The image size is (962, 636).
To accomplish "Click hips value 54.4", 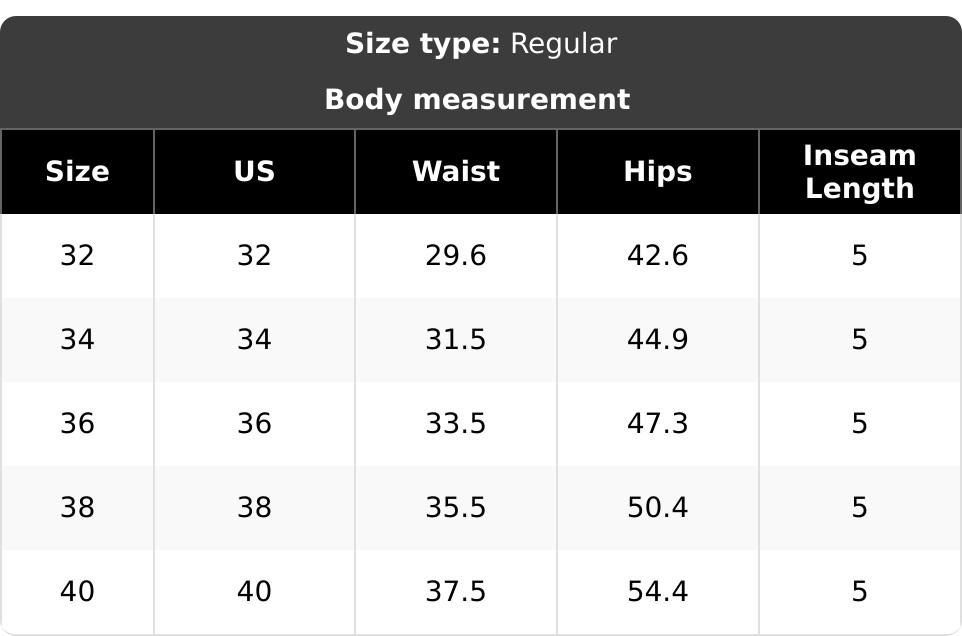I will click(x=658, y=592).
